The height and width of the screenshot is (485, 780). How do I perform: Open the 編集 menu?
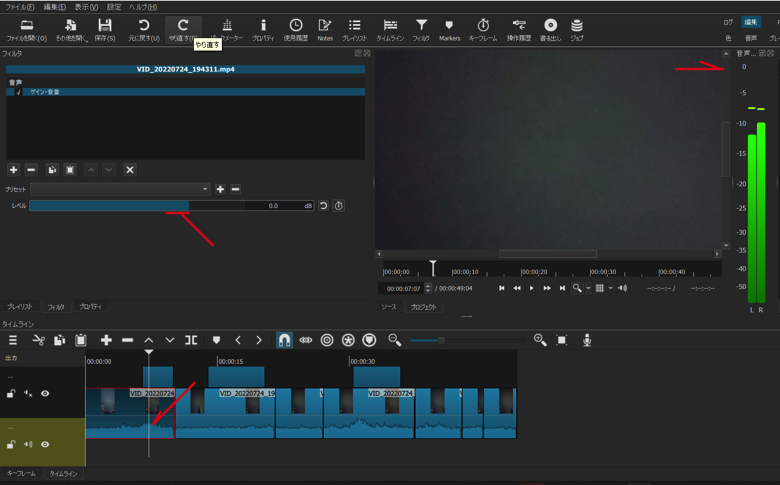coord(54,7)
